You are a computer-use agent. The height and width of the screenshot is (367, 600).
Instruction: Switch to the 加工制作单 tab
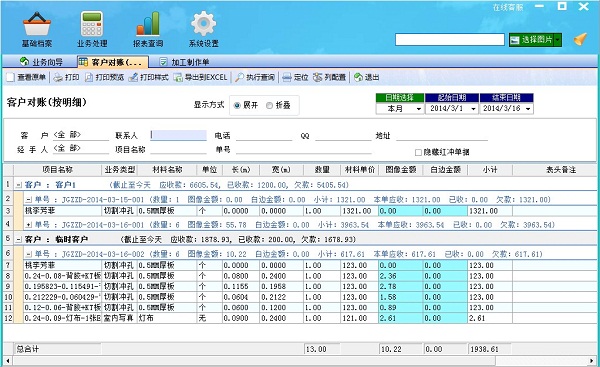click(x=185, y=62)
